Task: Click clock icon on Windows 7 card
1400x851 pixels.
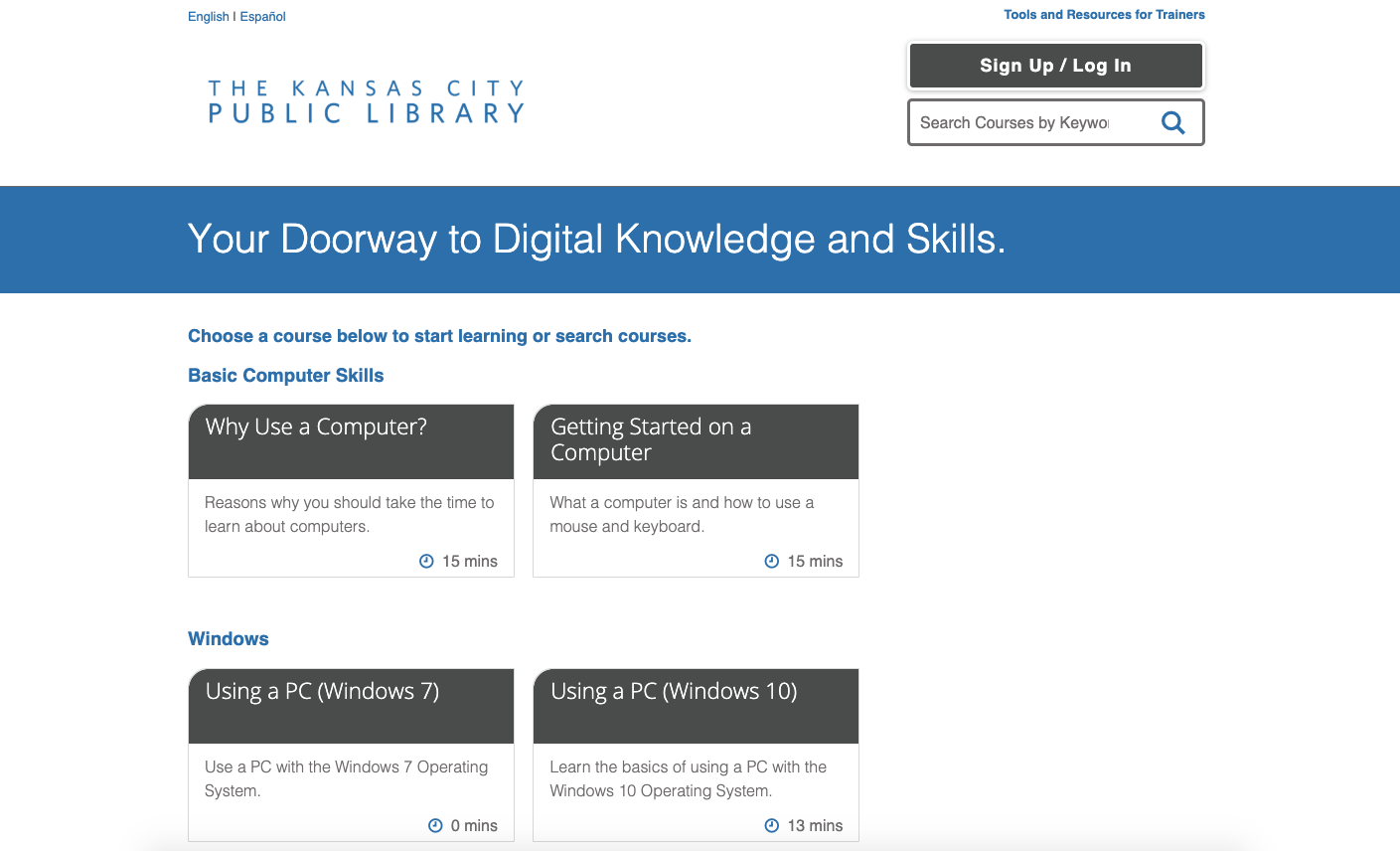Action: [x=435, y=825]
